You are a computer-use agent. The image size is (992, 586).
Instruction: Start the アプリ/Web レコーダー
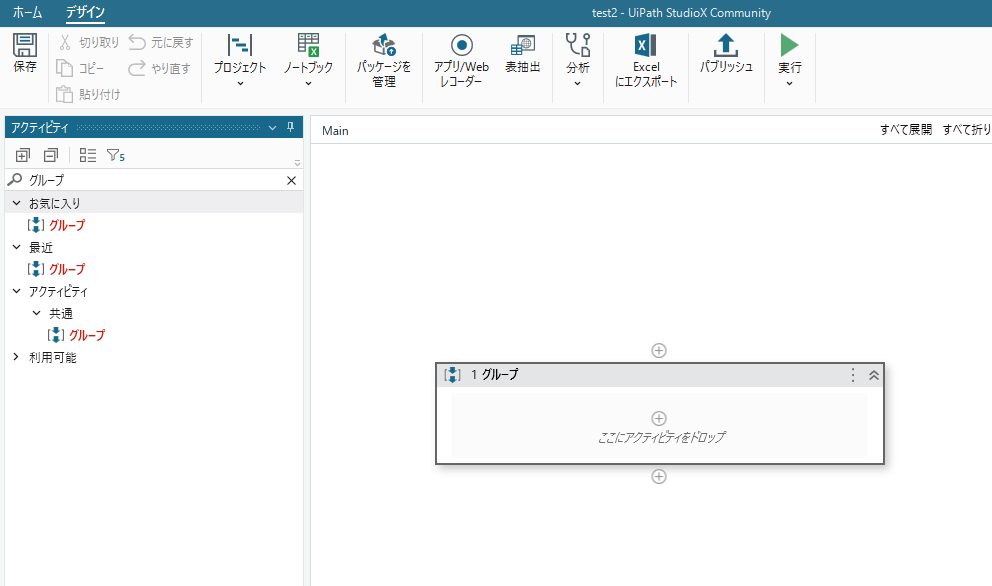pyautogui.click(x=461, y=61)
